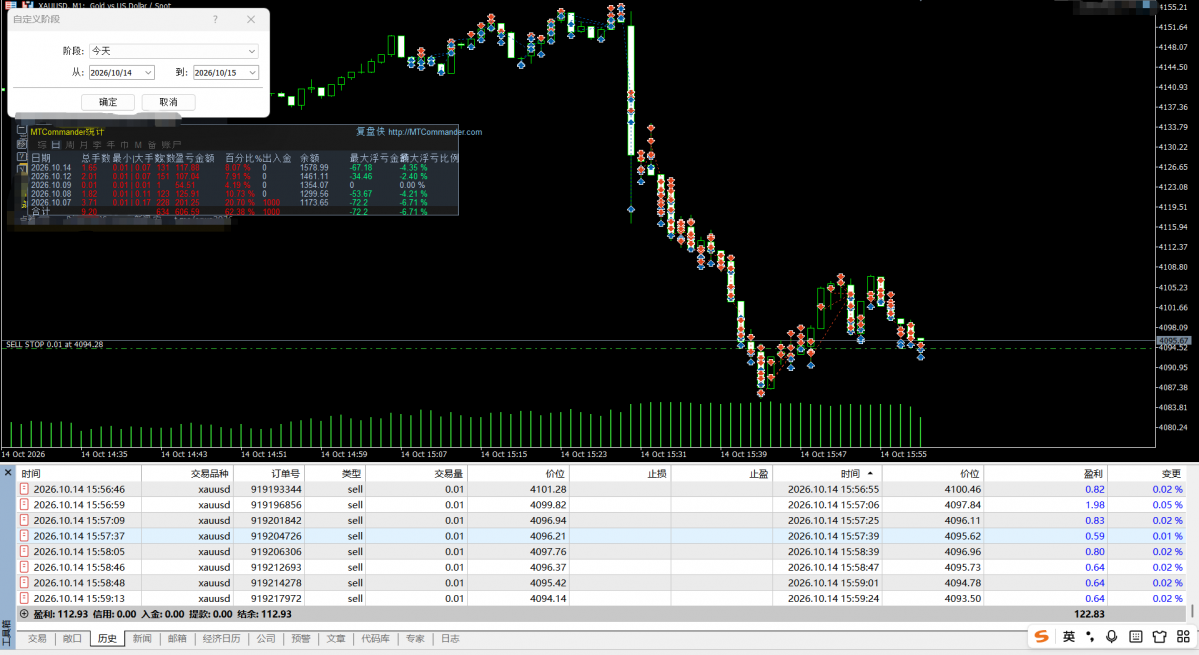
Task: Open the Sogou soft keyboard icon
Action: tap(1136, 636)
